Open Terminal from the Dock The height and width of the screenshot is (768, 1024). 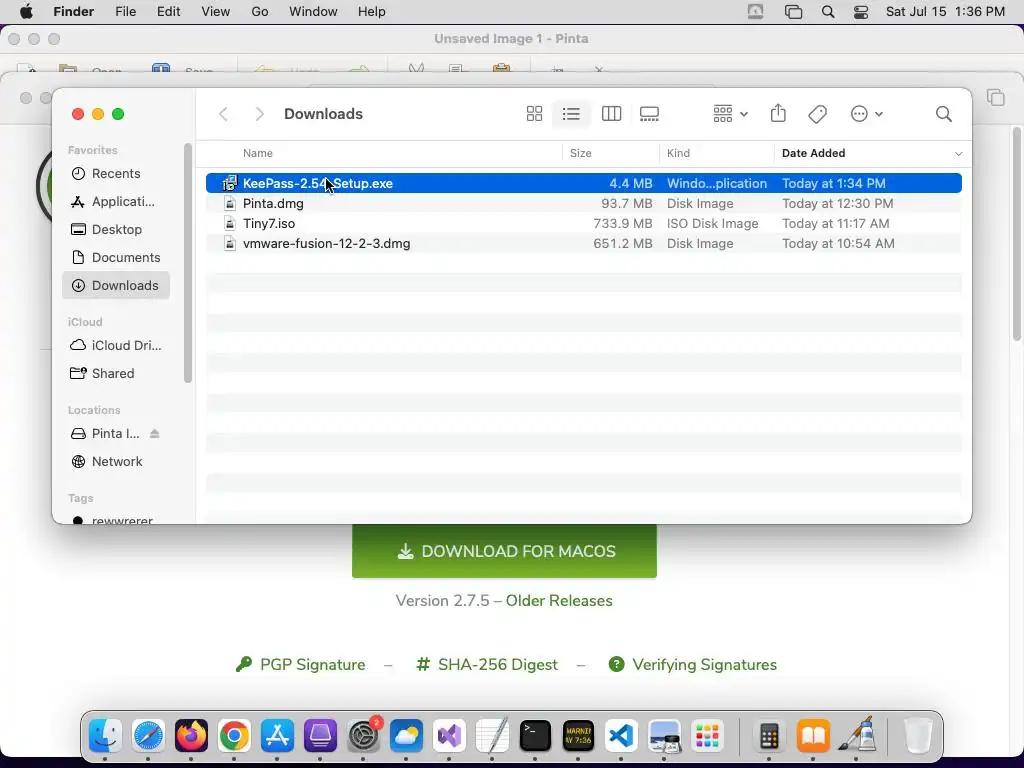click(535, 736)
